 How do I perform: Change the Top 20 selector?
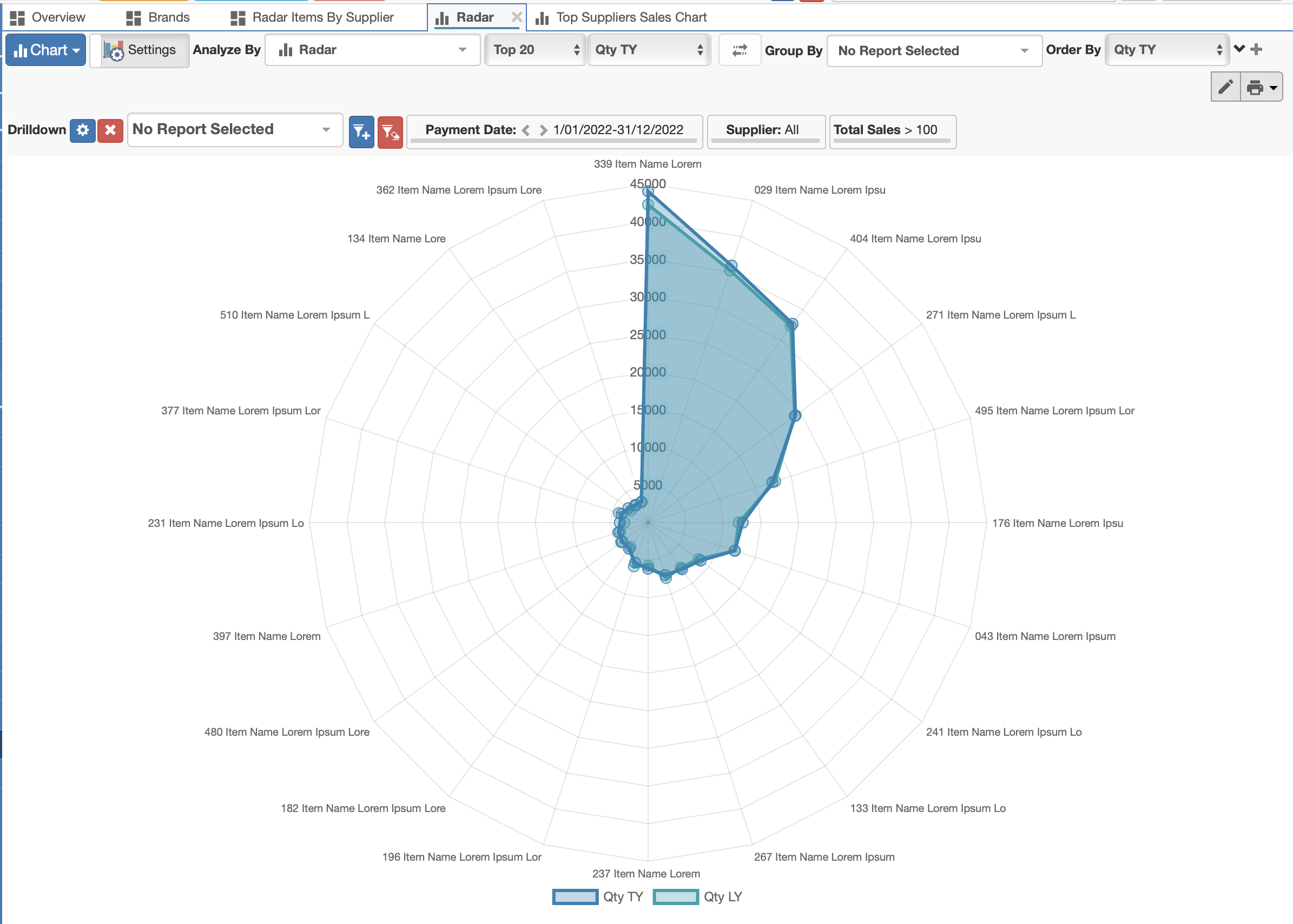click(x=535, y=50)
